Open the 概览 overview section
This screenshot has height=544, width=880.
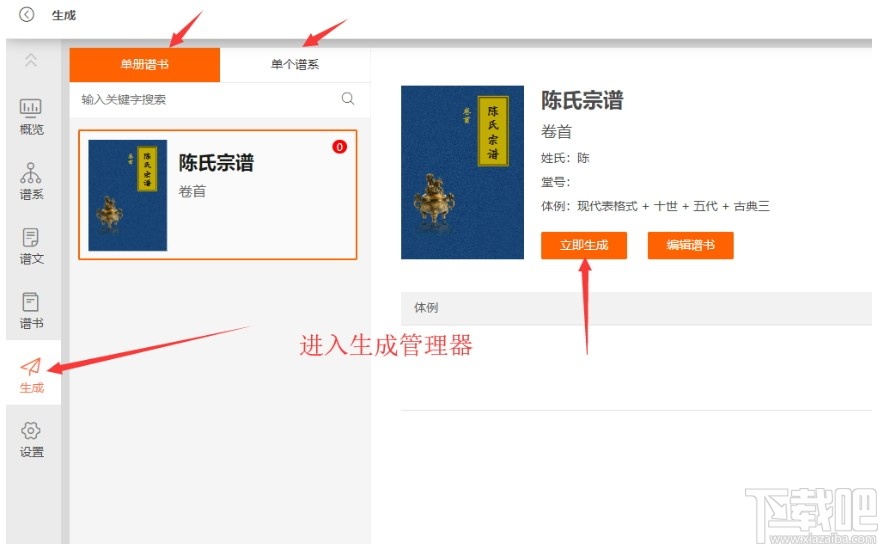click(x=31, y=116)
